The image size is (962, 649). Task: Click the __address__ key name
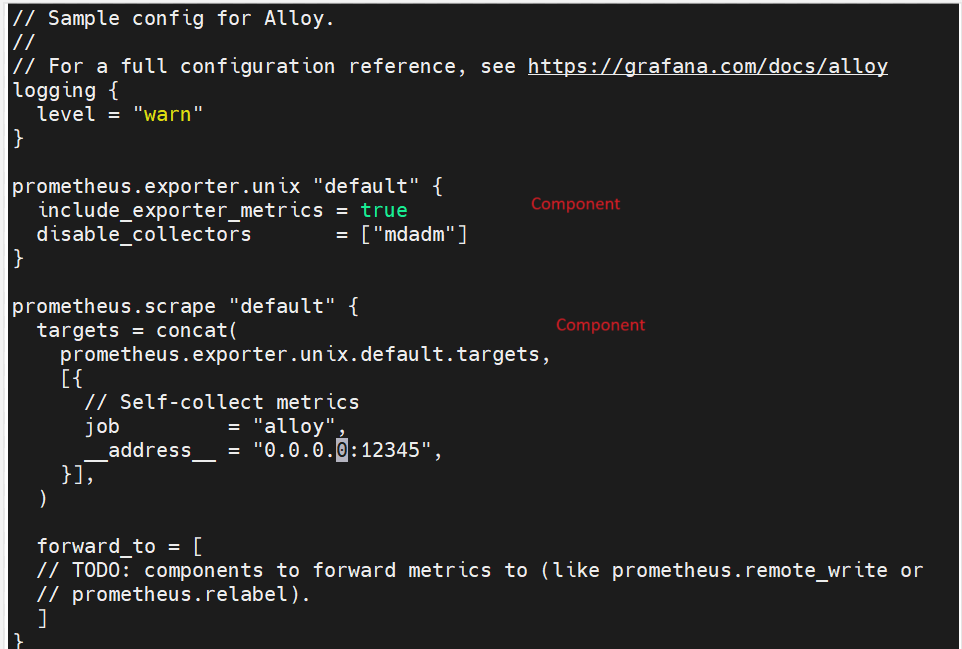(x=150, y=451)
